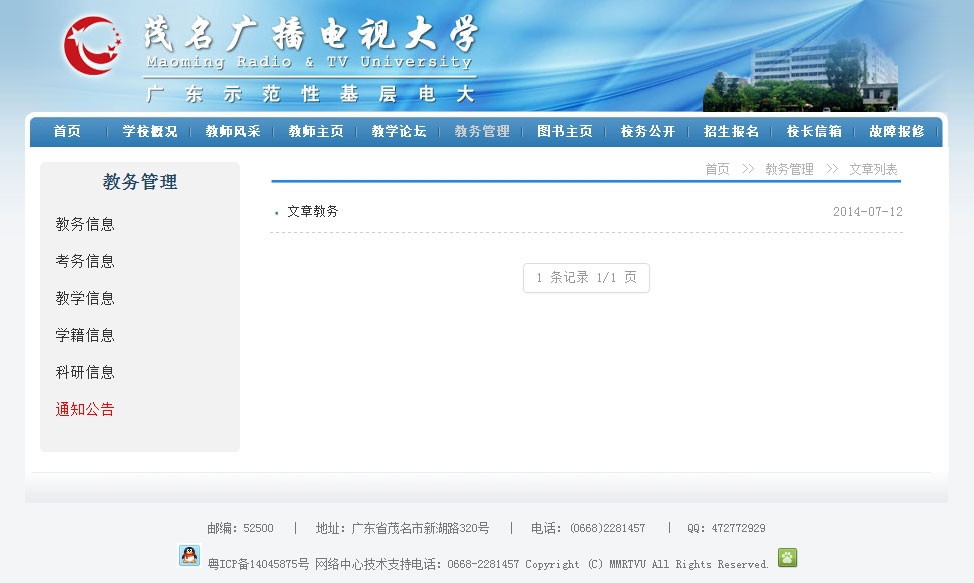Click the article date 2014-07-12

click(868, 212)
